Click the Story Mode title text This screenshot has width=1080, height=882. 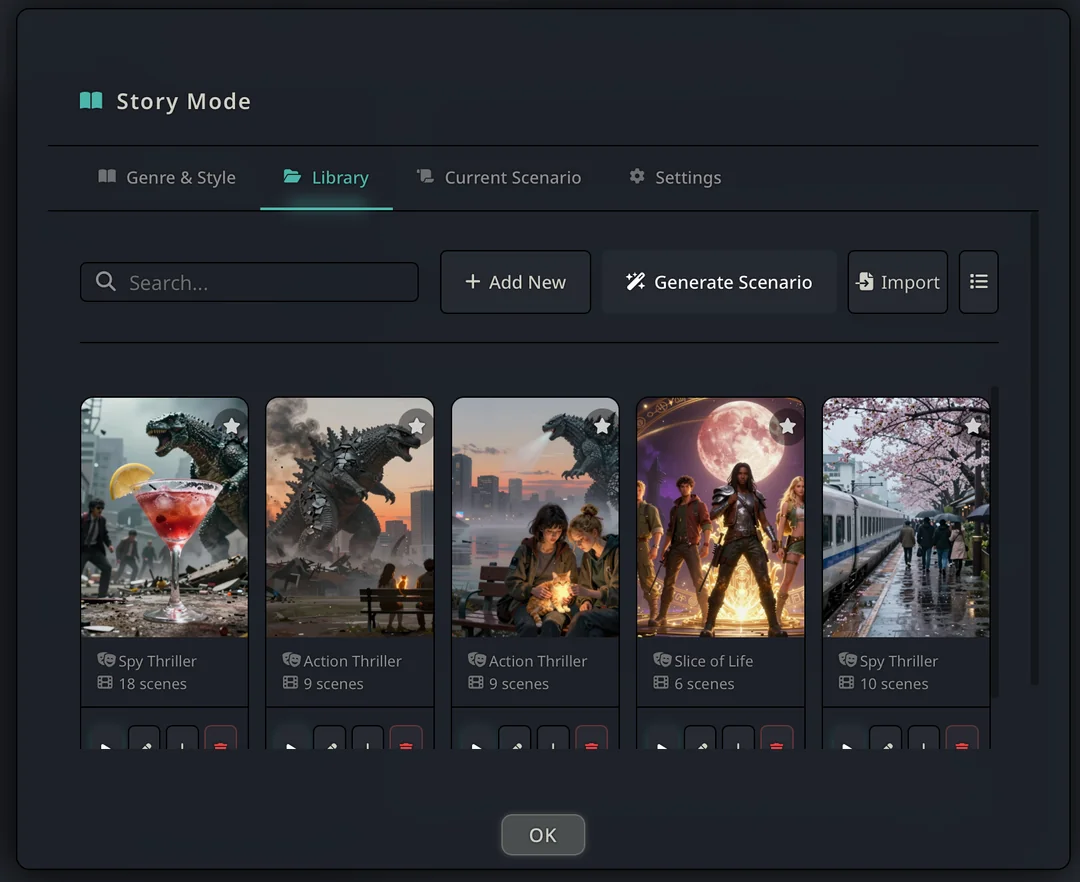(183, 101)
